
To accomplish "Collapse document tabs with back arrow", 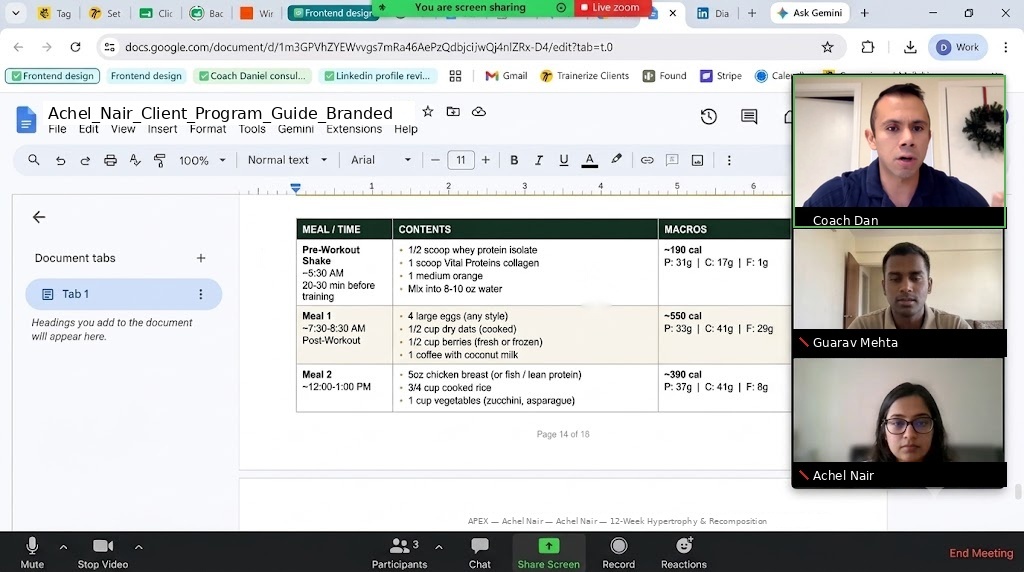I will tap(39, 217).
